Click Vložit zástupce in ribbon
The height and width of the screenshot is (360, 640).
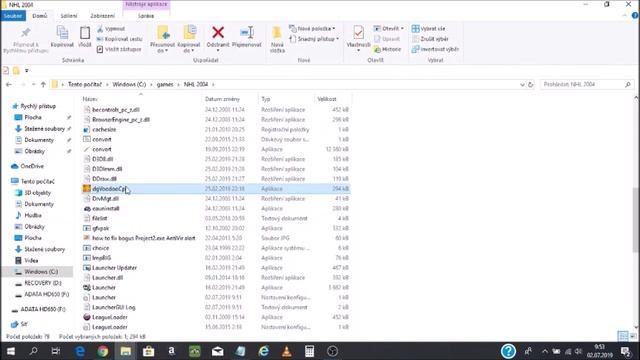tap(119, 49)
